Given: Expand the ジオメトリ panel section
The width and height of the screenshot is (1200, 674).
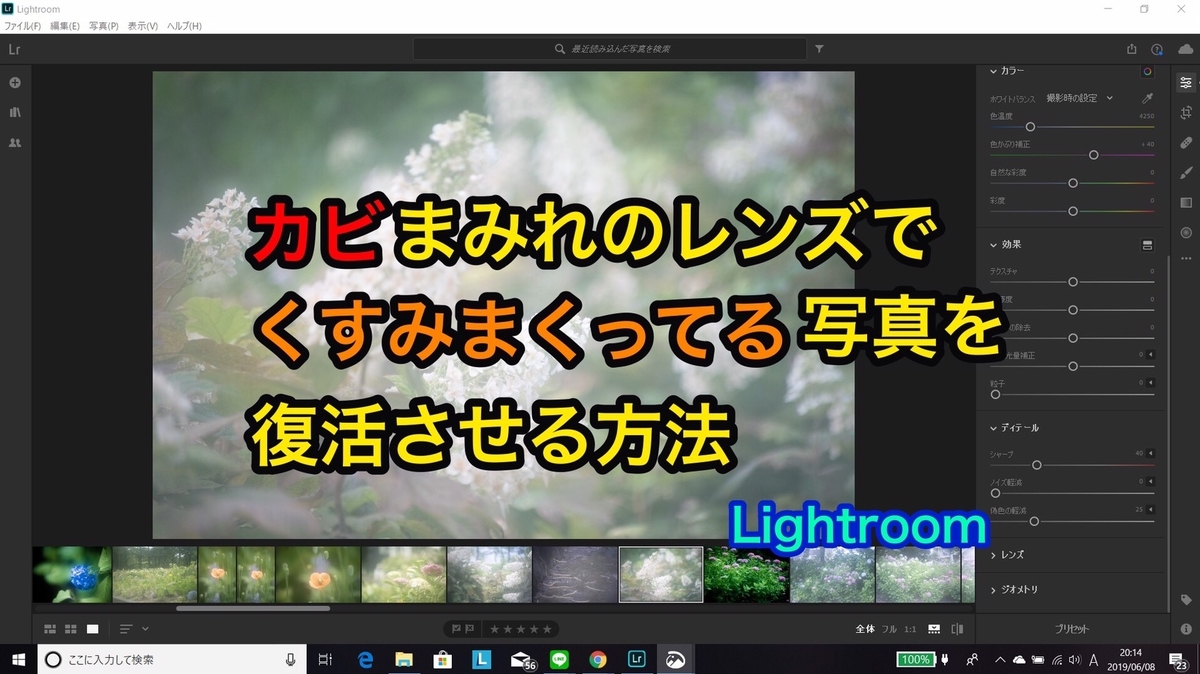Looking at the screenshot, I should [994, 590].
